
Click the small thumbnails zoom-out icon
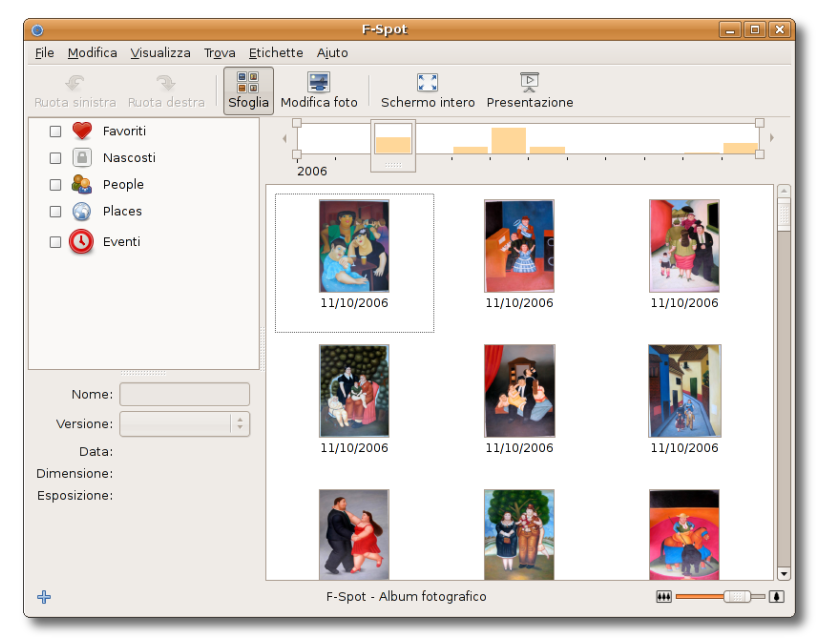[x=663, y=597]
